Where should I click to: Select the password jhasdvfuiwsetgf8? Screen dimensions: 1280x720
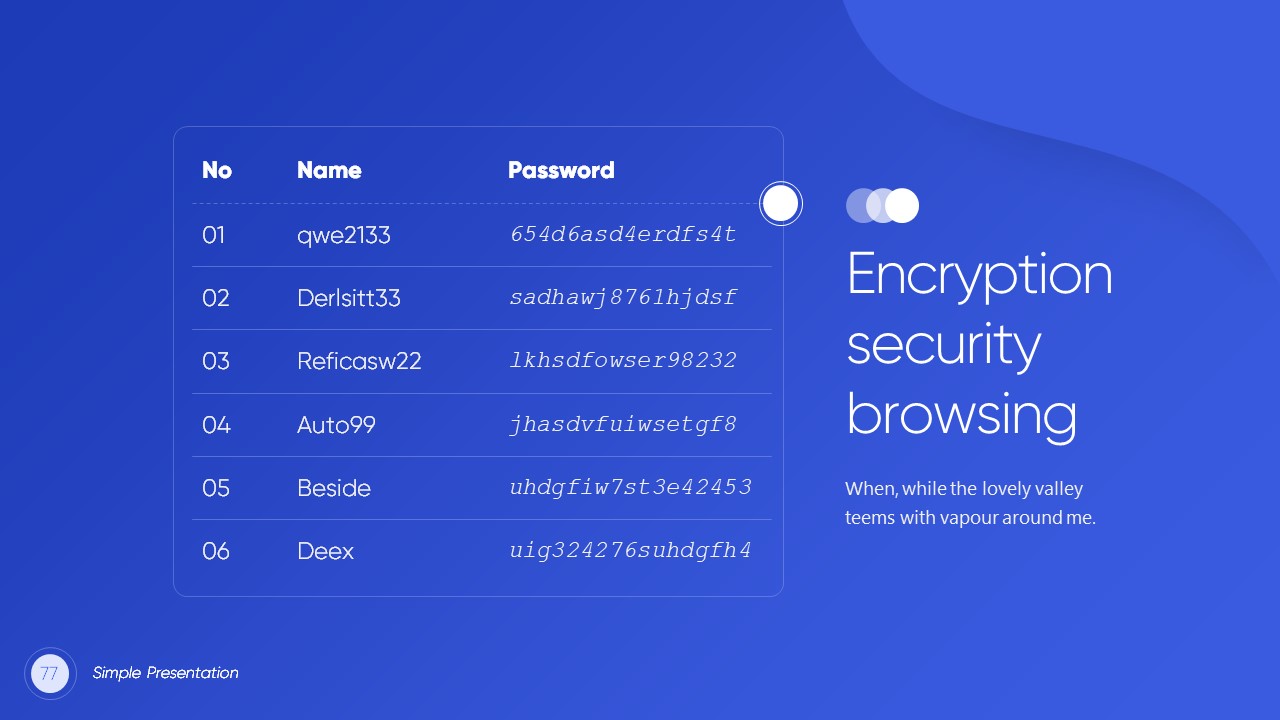pyautogui.click(x=623, y=425)
